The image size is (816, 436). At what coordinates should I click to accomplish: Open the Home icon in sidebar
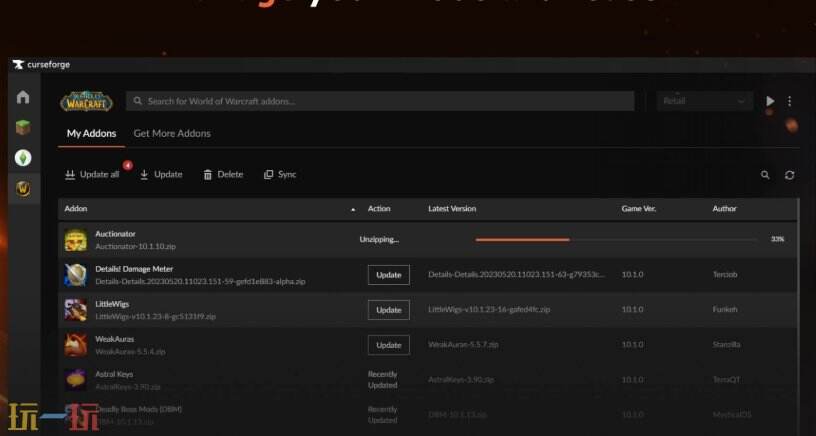(22, 98)
